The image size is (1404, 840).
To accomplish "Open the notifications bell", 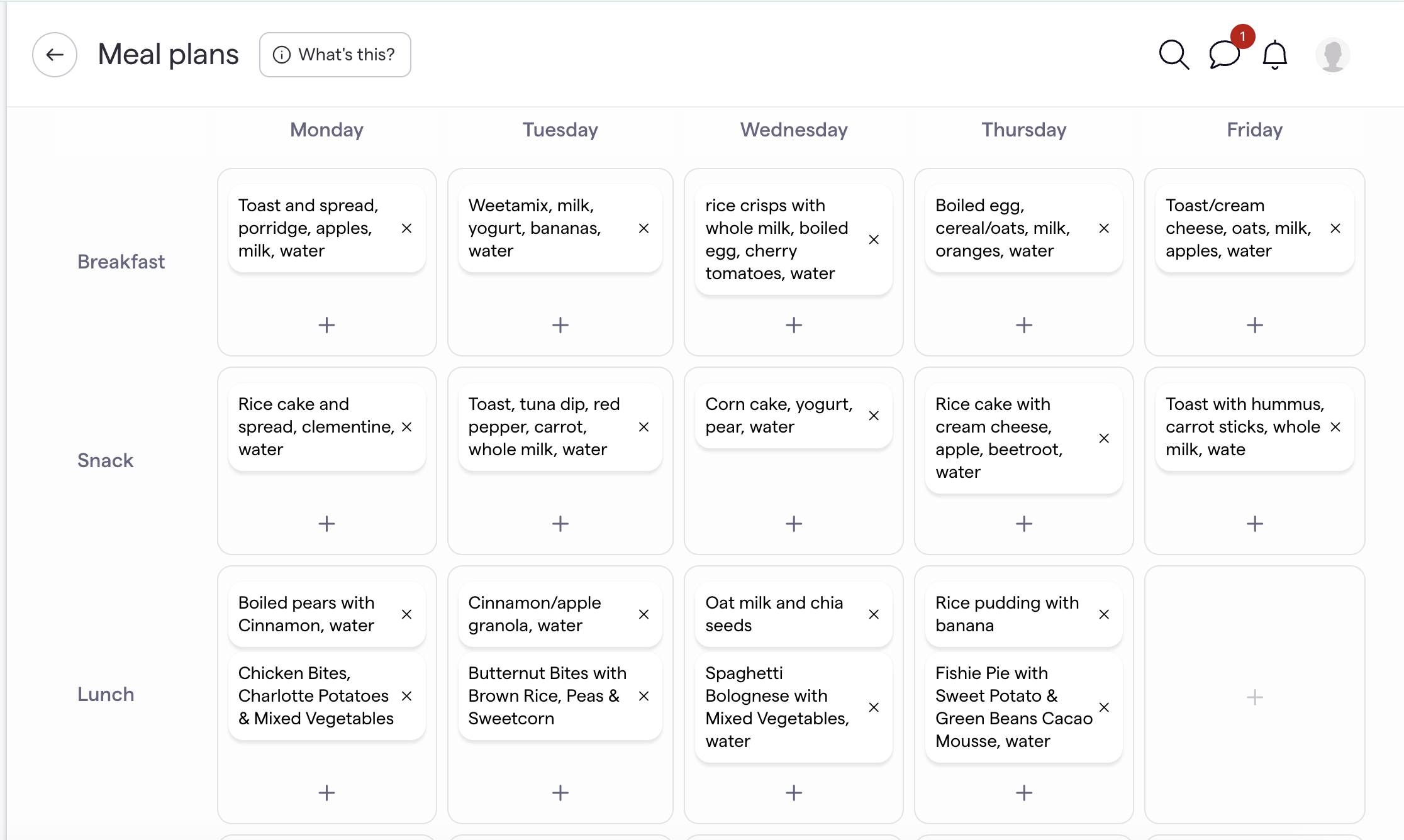I will (x=1275, y=55).
